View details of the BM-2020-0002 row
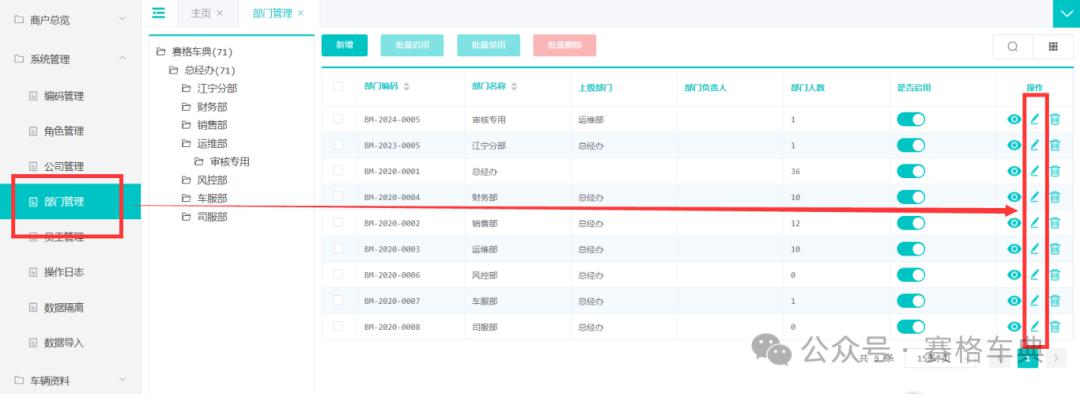This screenshot has height=394, width=1080. [x=1013, y=222]
